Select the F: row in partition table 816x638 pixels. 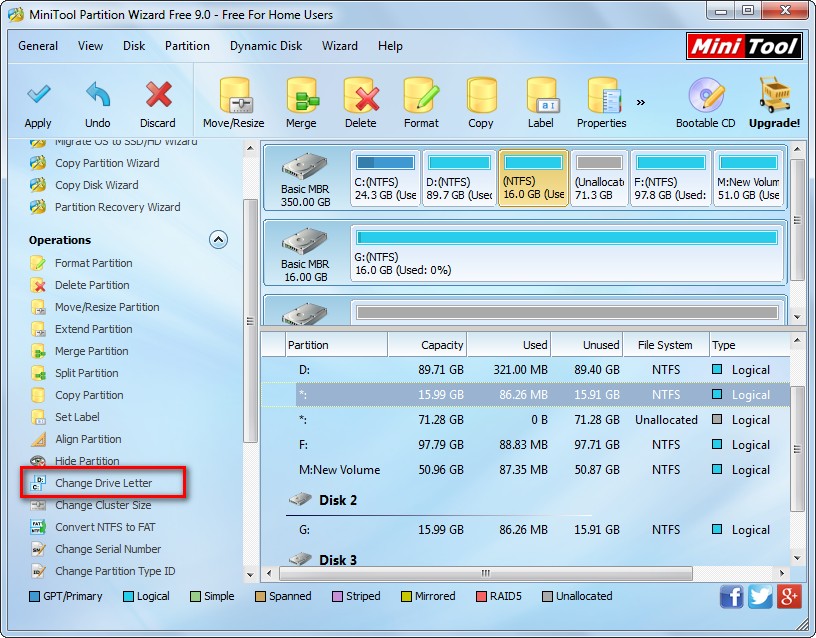click(x=526, y=445)
